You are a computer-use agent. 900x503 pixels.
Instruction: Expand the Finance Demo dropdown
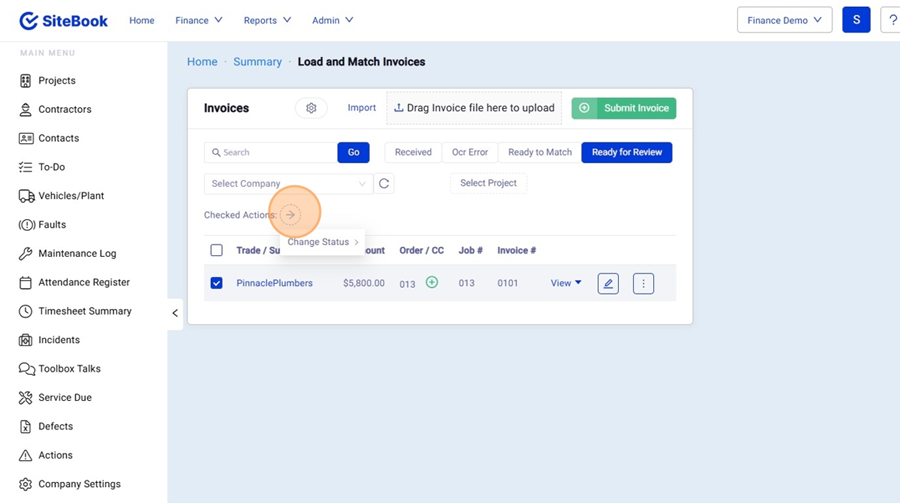[x=784, y=20]
